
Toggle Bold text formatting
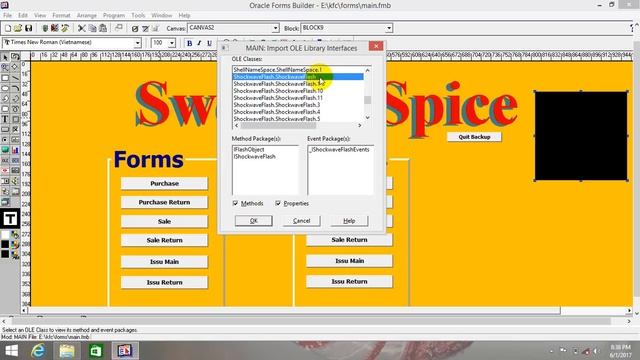[189, 43]
